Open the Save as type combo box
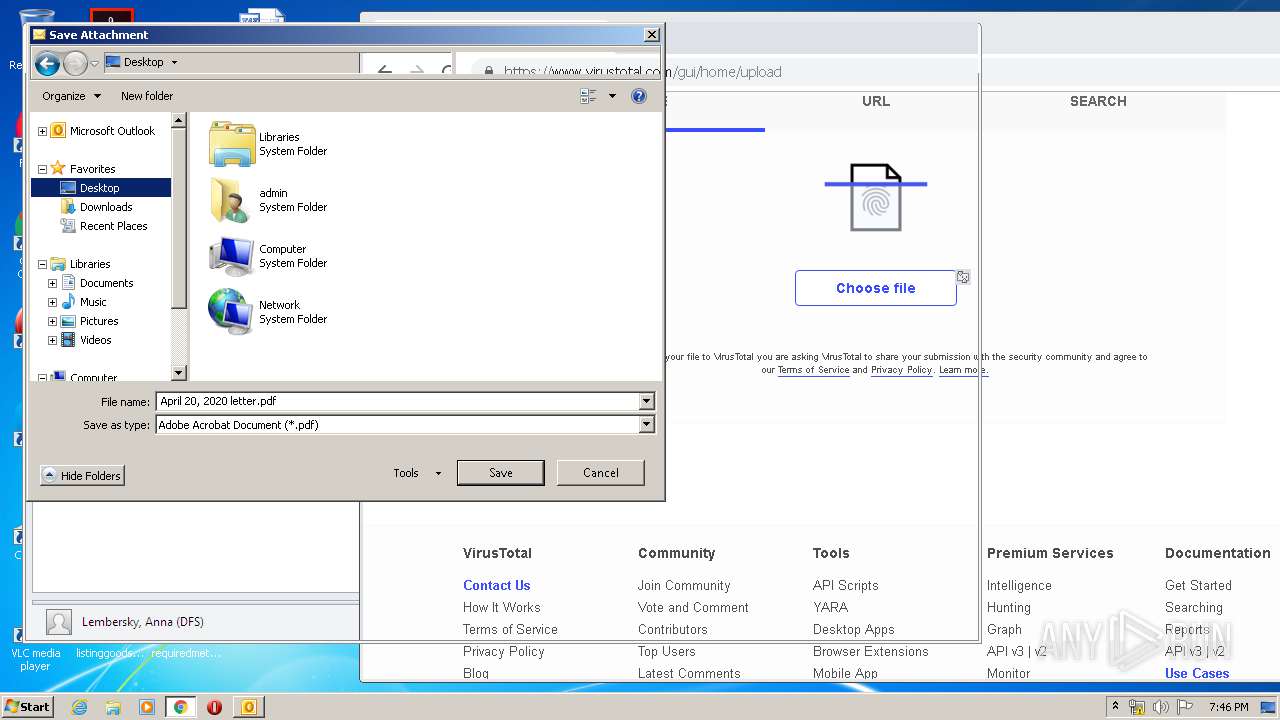 405,425
